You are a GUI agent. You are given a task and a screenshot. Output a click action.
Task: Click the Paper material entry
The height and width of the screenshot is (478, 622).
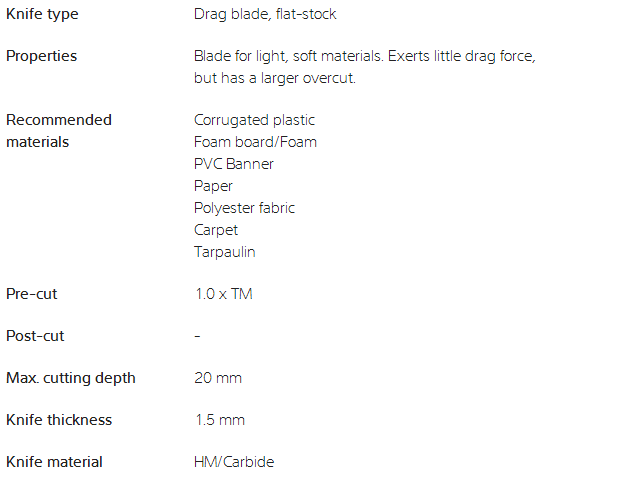click(213, 186)
